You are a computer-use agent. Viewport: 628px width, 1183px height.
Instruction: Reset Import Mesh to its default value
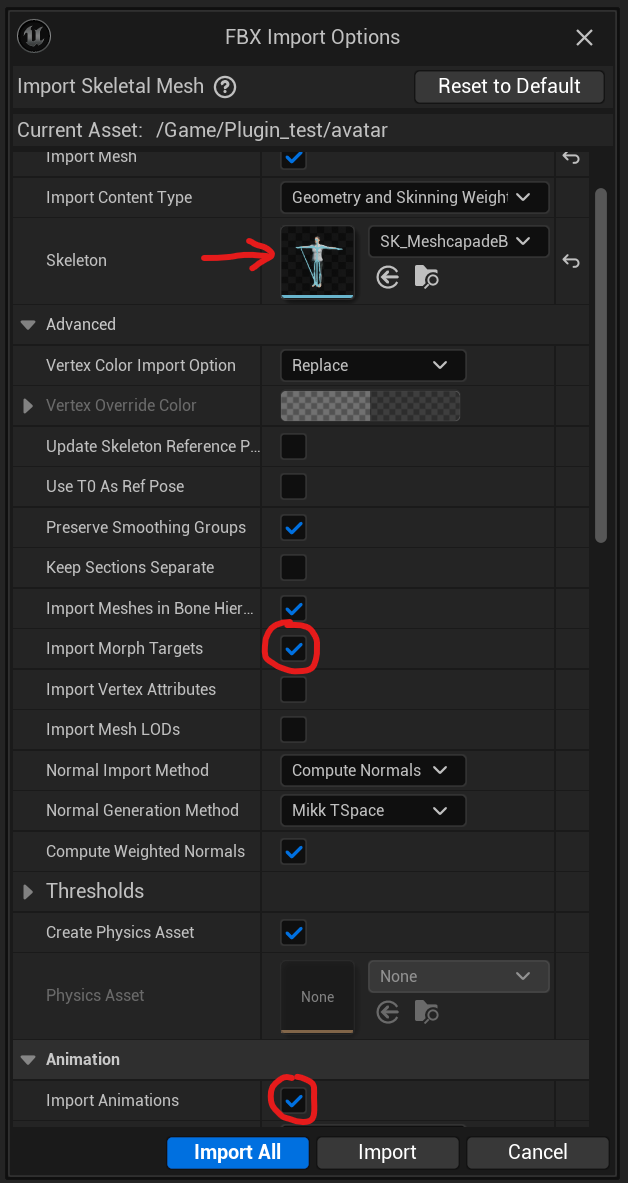(570, 157)
